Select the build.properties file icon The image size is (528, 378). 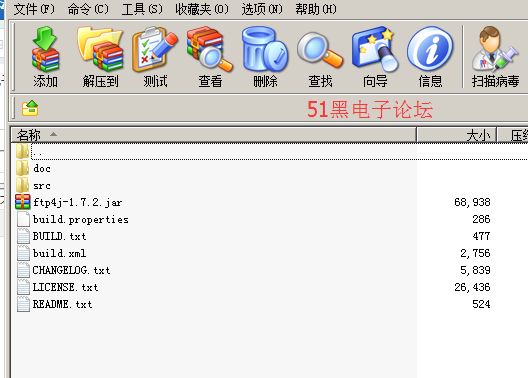point(23,219)
